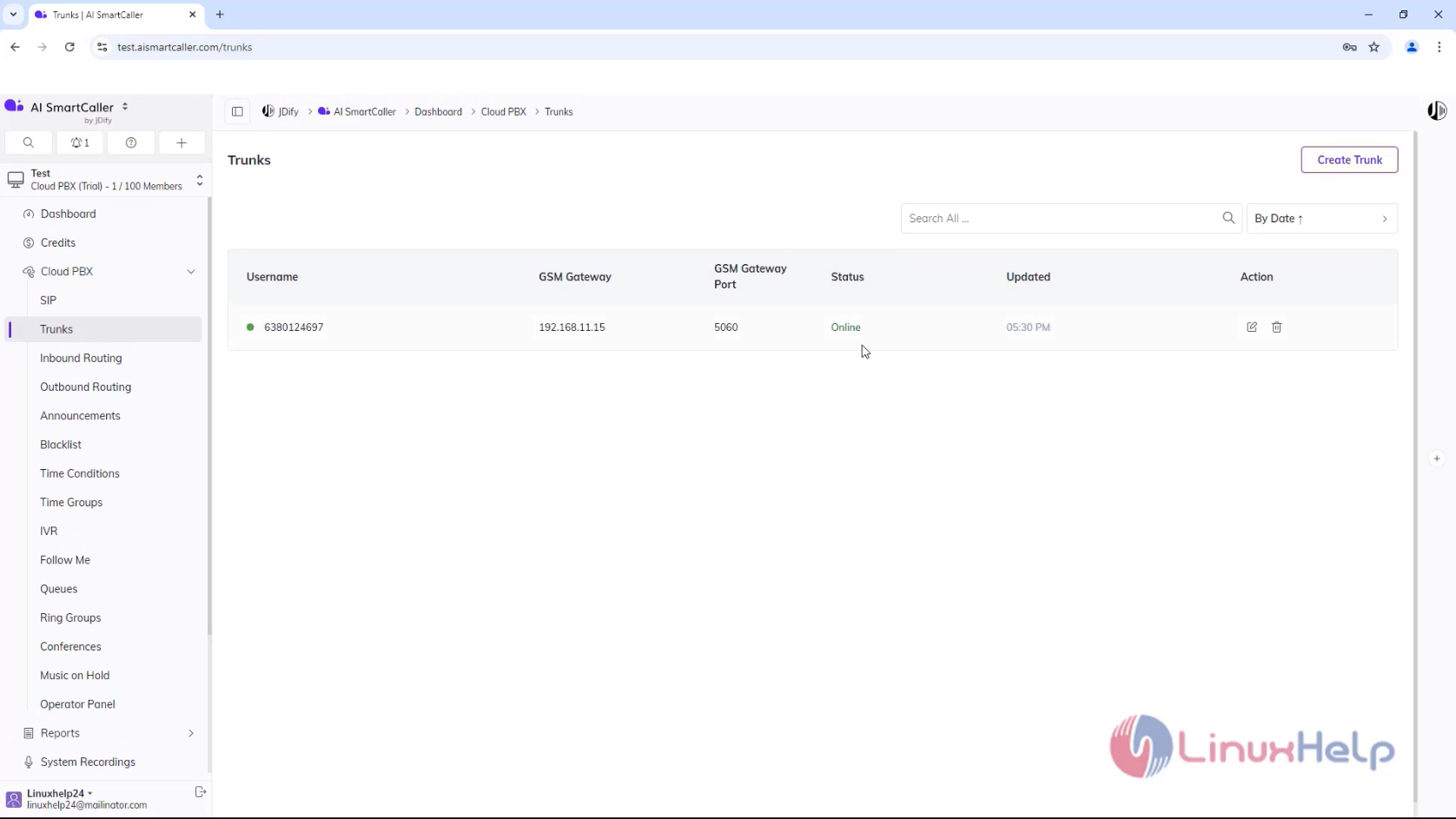Click the search magnifier in Search All

[1228, 218]
